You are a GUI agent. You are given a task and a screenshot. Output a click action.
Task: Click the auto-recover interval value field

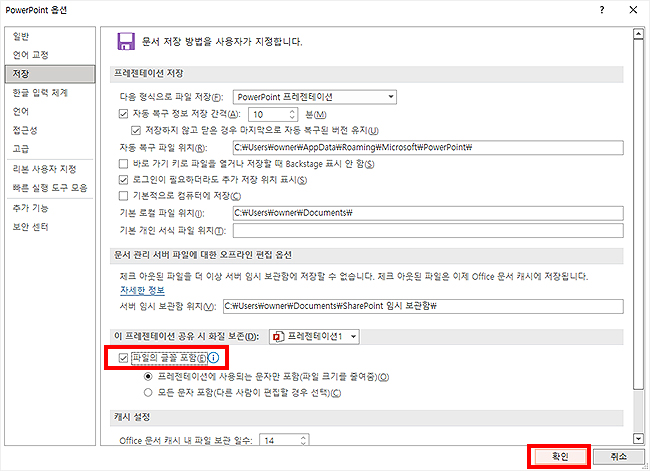pos(269,114)
